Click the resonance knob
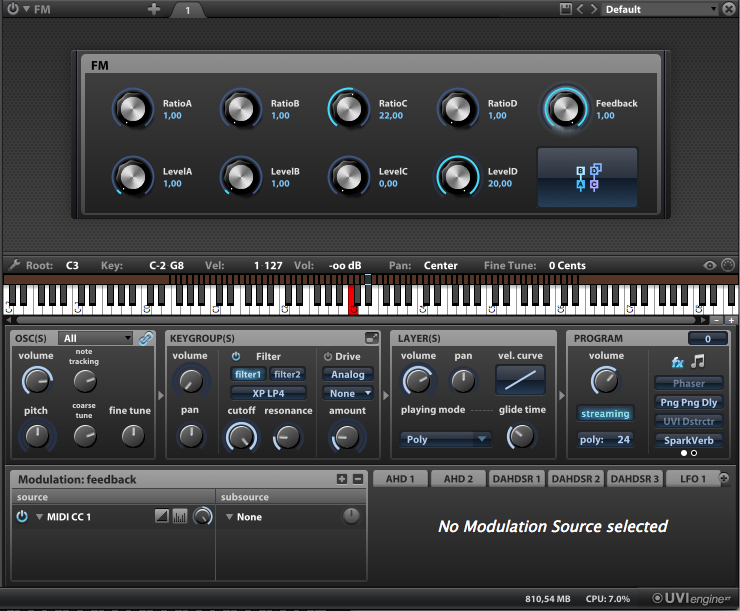The height and width of the screenshot is (611, 740). pyautogui.click(x=287, y=437)
